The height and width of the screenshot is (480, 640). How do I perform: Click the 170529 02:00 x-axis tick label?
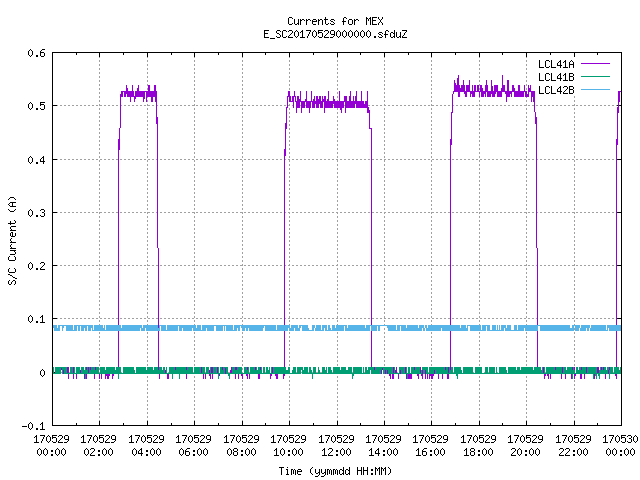point(98,445)
